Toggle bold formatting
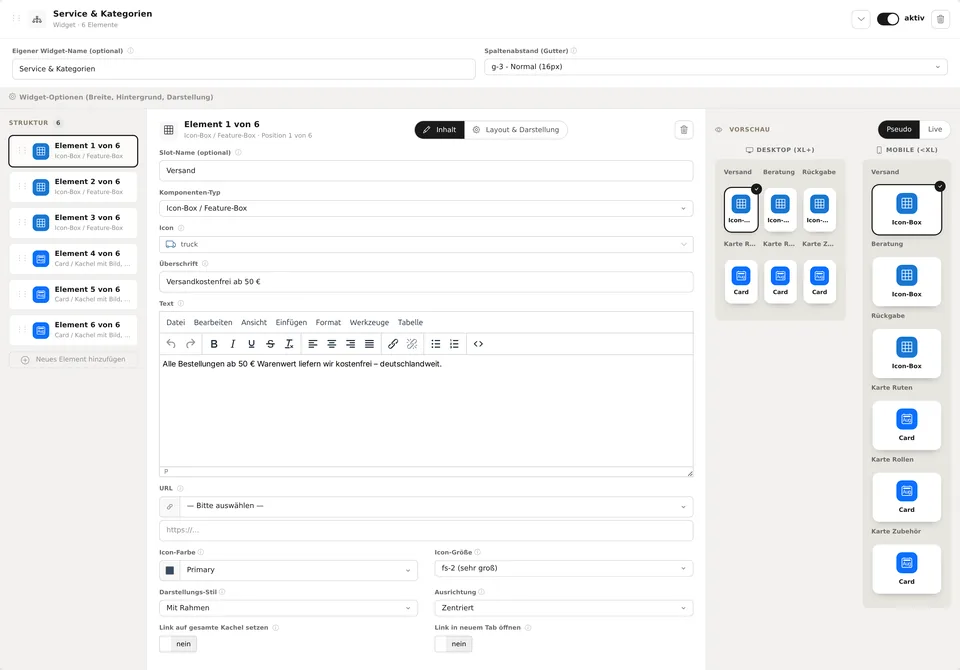960x670 pixels. pyautogui.click(x=214, y=344)
